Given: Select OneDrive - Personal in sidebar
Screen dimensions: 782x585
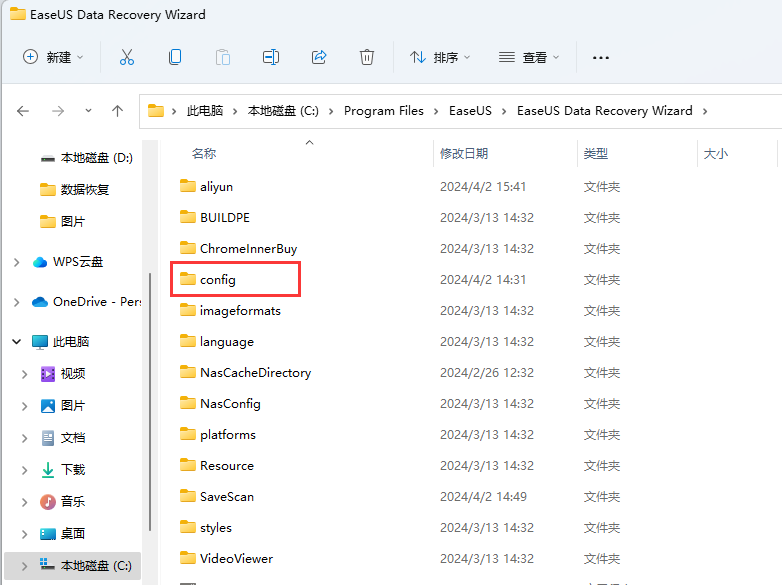Looking at the screenshot, I should [97, 302].
